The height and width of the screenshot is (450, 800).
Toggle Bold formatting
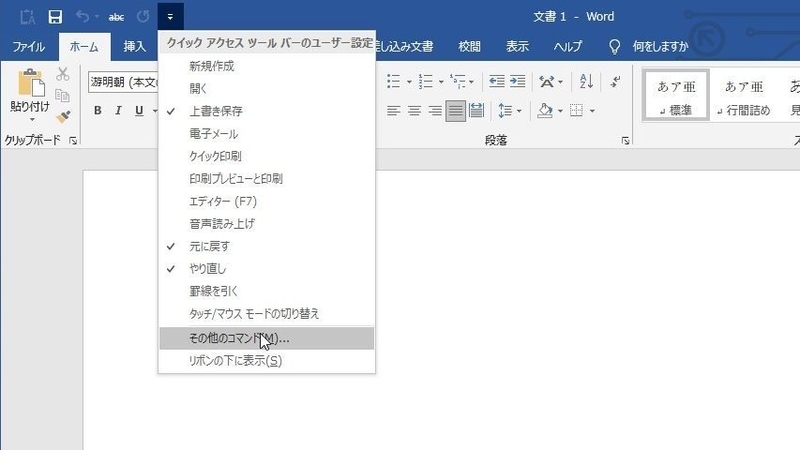97,111
